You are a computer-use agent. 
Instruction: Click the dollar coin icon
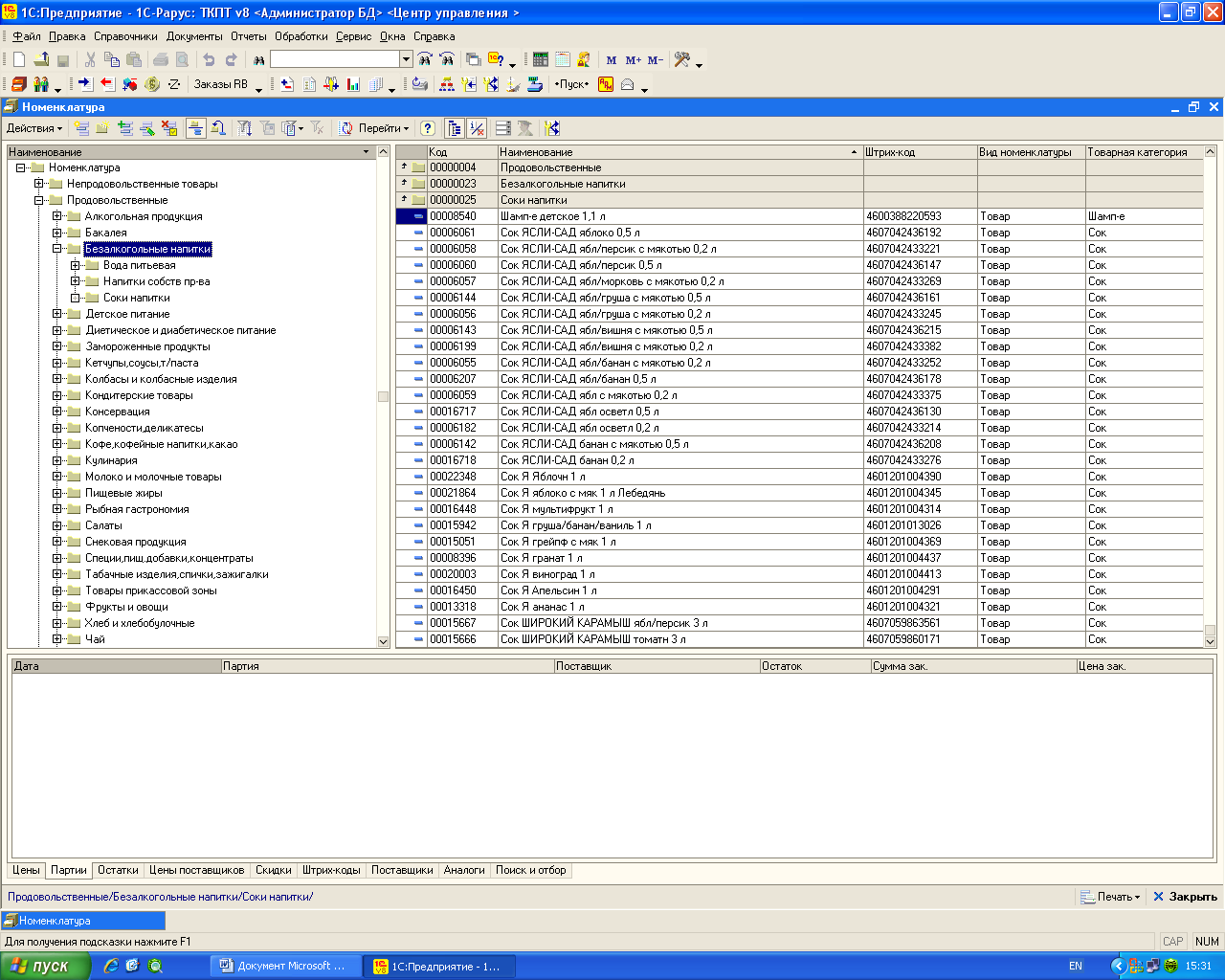tap(152, 84)
